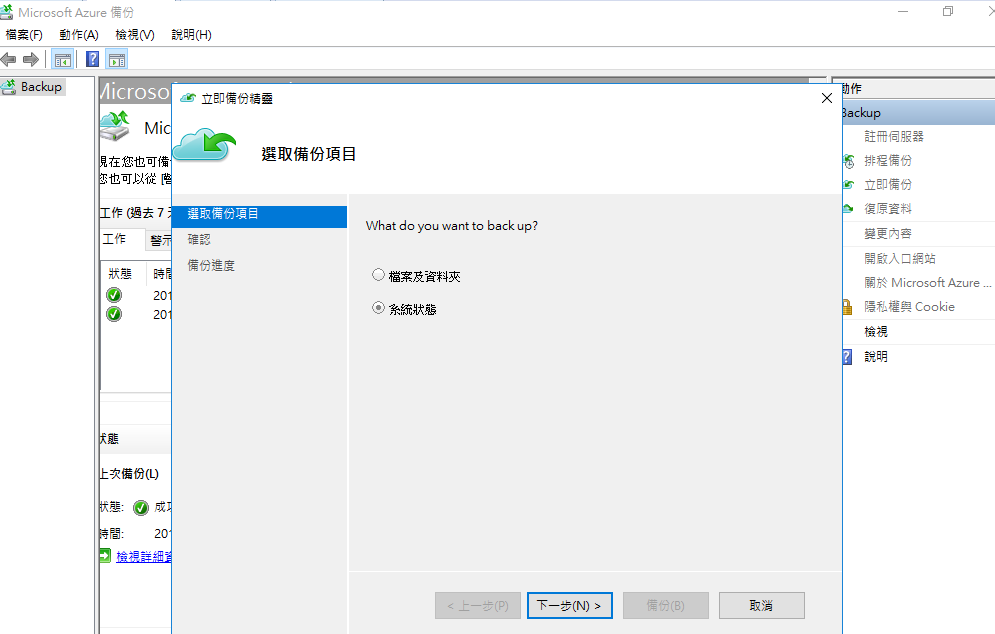Select the 檔案及資料夾 radio button
The image size is (995, 634).
(x=378, y=275)
